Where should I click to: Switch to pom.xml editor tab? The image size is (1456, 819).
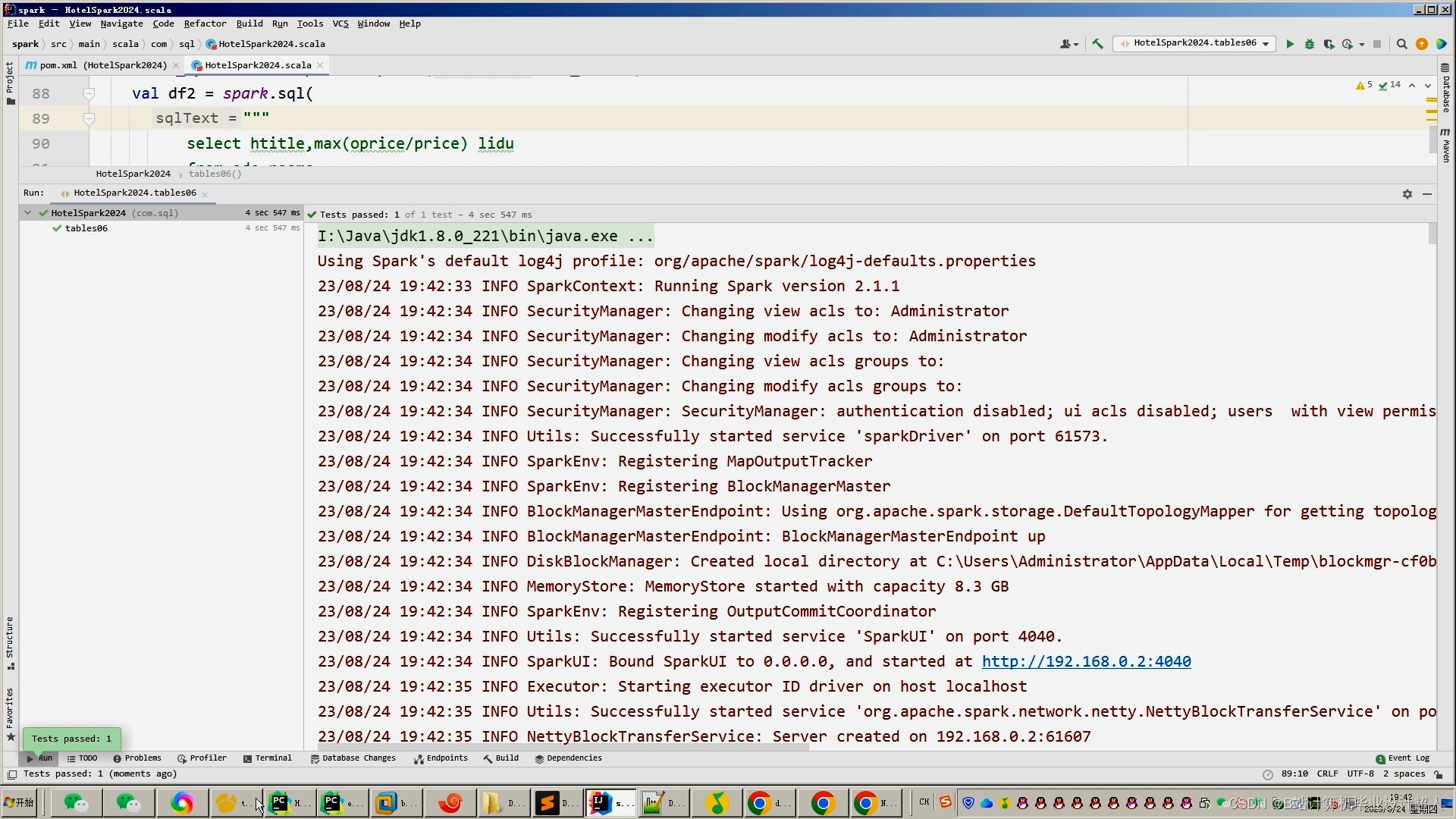click(102, 65)
